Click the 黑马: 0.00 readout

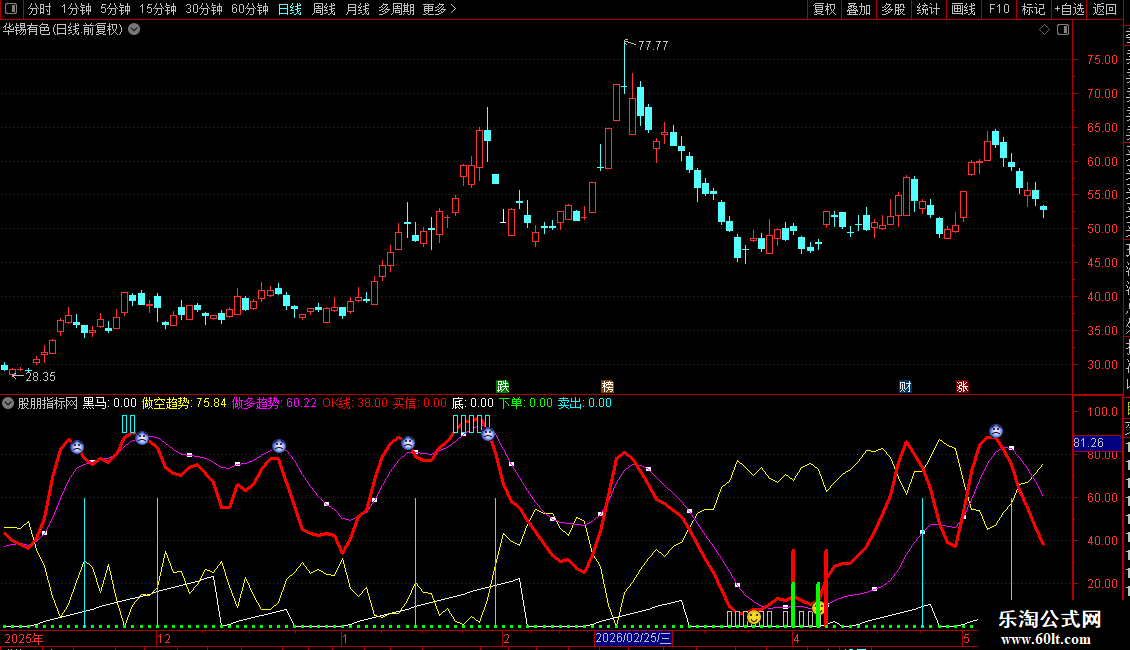coord(109,403)
